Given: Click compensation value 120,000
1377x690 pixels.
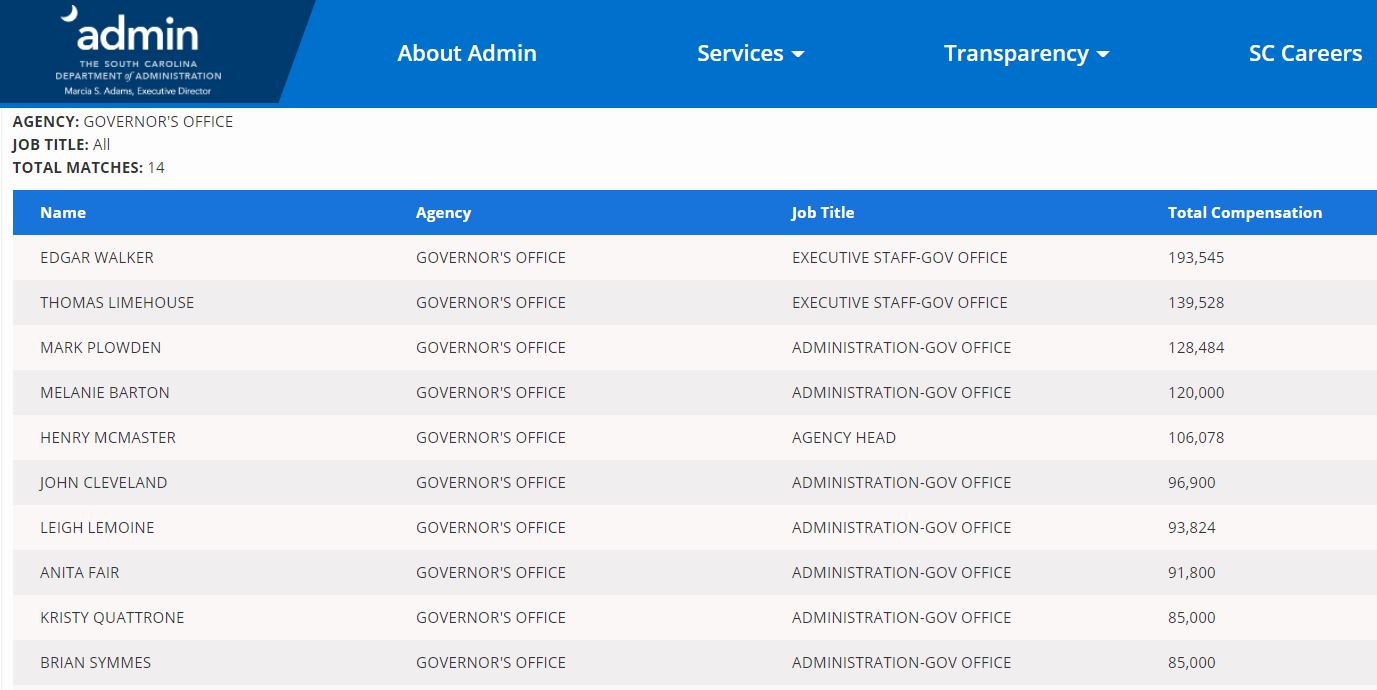Looking at the screenshot, I should click(1196, 392).
